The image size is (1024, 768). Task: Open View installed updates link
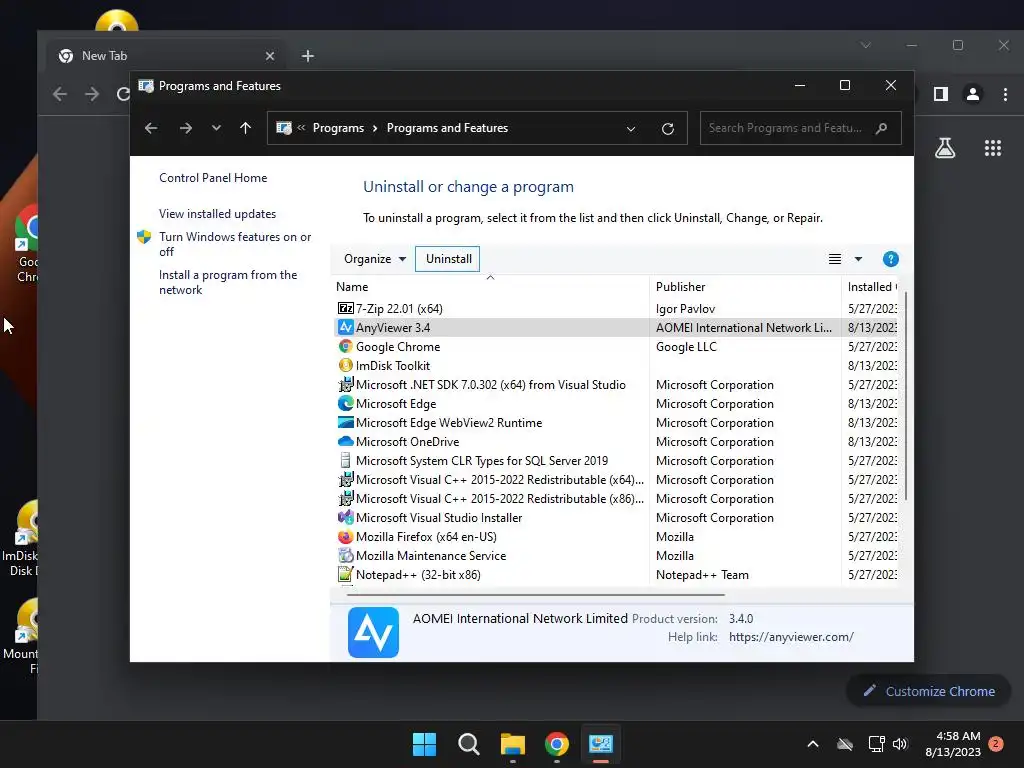point(217,214)
